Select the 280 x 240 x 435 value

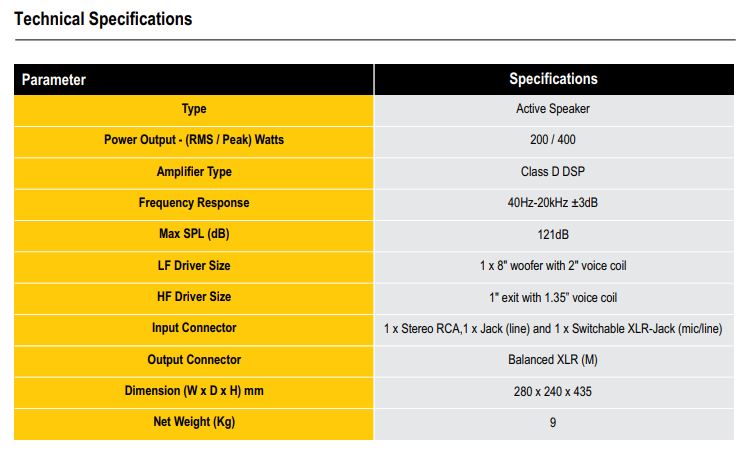[x=553, y=391]
